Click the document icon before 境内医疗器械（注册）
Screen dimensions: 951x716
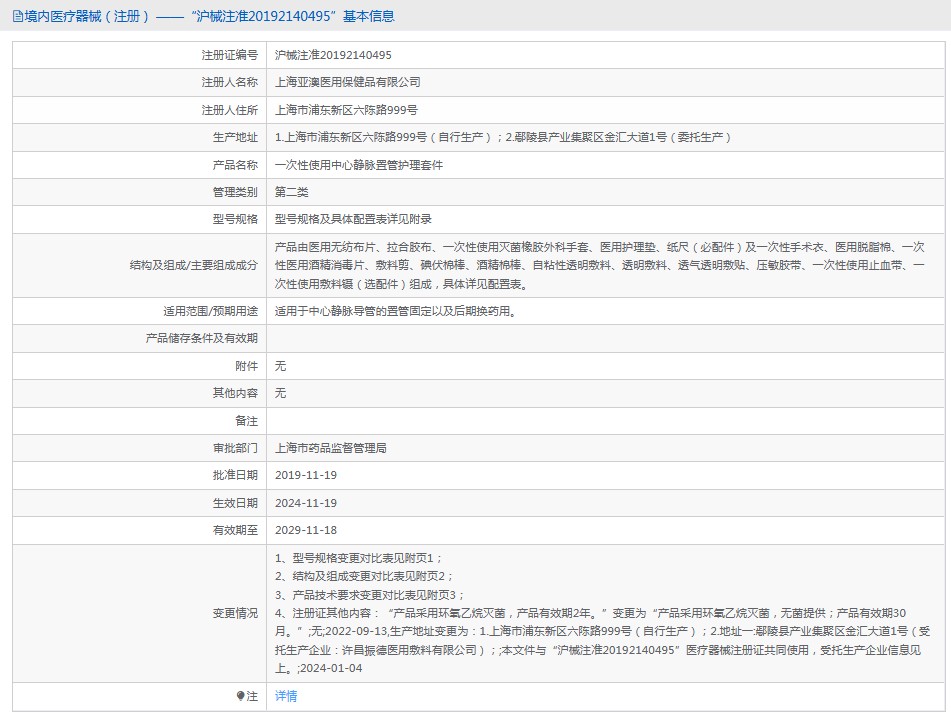15,16
